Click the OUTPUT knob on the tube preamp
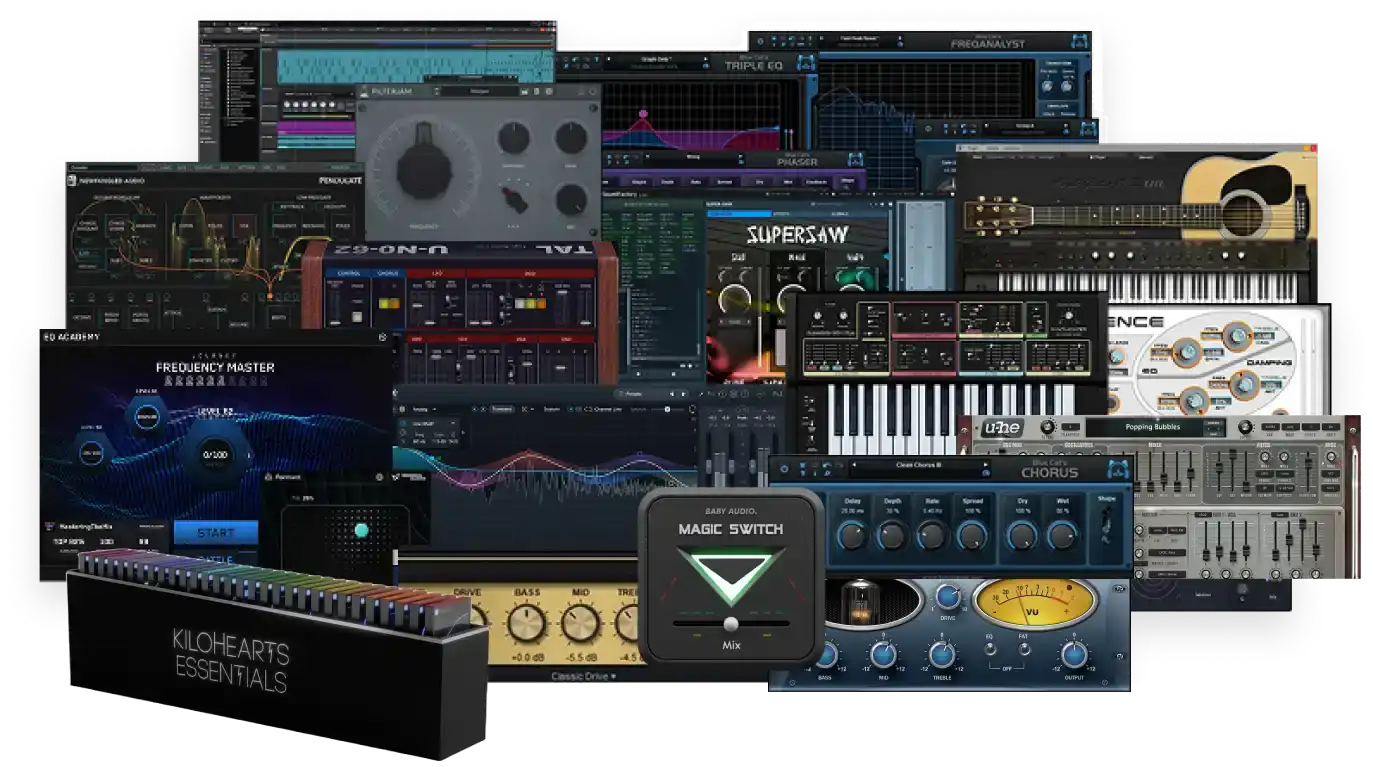Viewport: 1373px width, 767px height. (1073, 656)
